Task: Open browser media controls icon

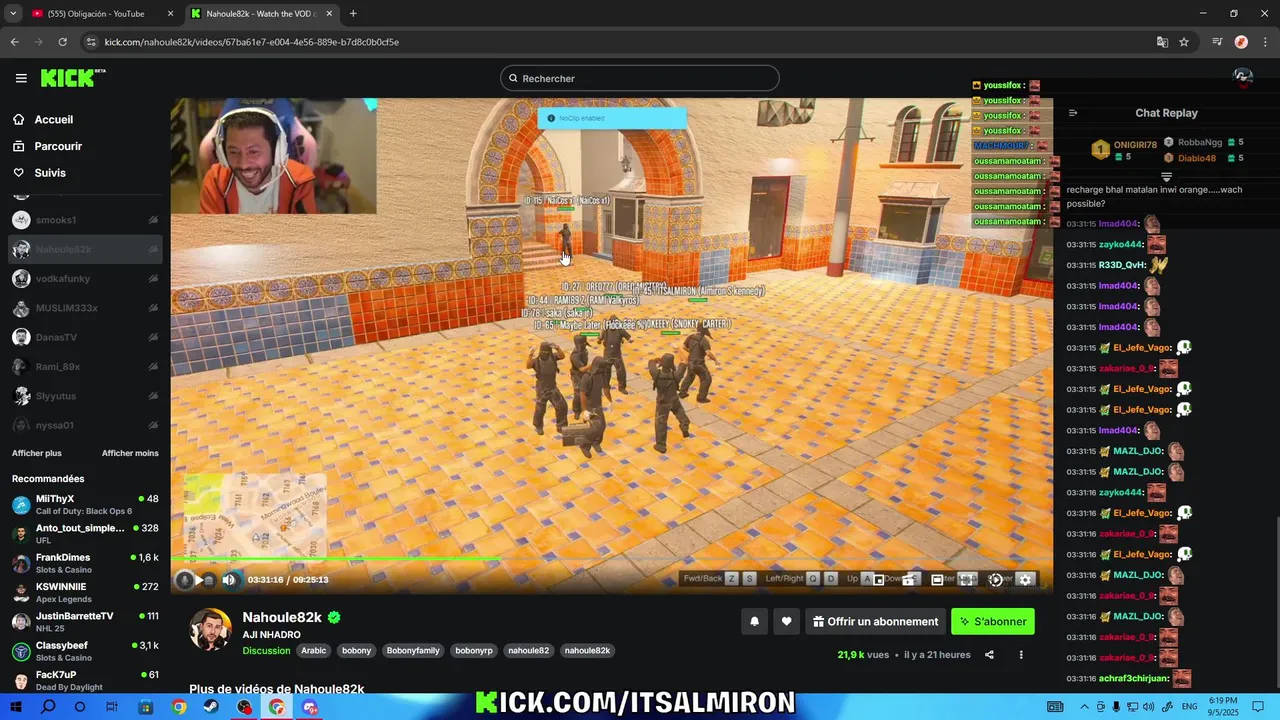Action: tap(1217, 42)
